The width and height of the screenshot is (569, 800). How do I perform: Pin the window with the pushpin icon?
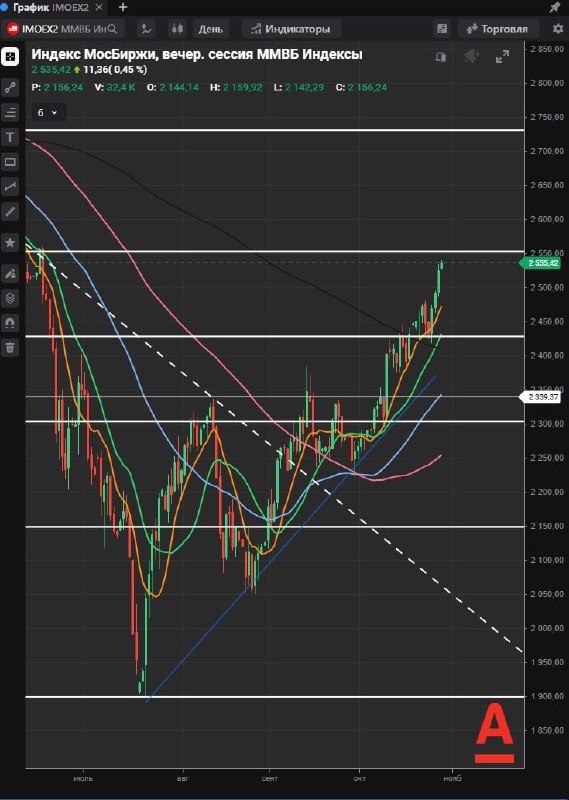coord(555,7)
